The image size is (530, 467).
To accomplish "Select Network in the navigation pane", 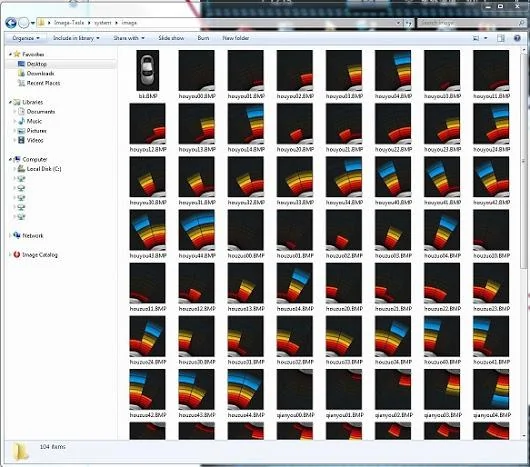I will tap(32, 236).
